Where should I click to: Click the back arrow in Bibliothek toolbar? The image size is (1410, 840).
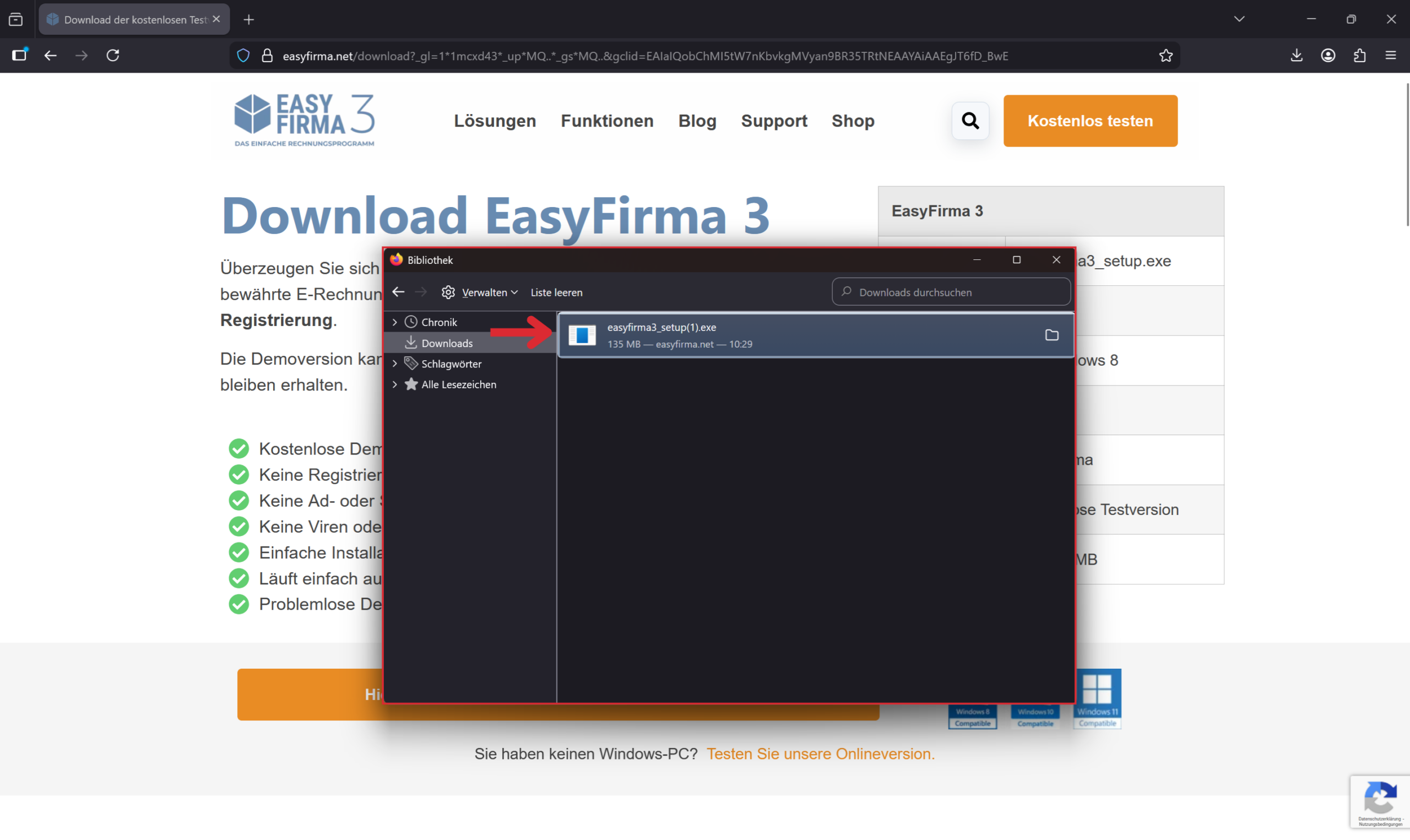(398, 292)
